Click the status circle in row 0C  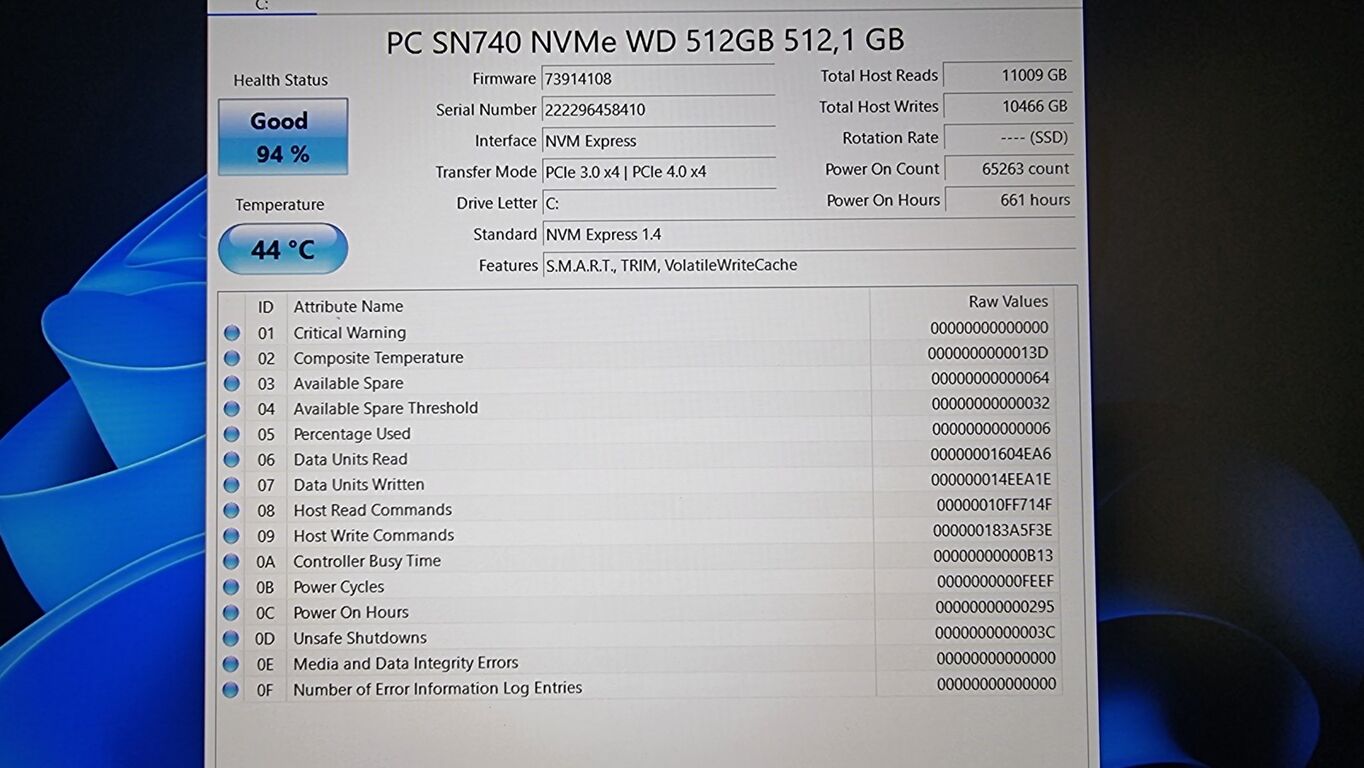click(x=232, y=612)
